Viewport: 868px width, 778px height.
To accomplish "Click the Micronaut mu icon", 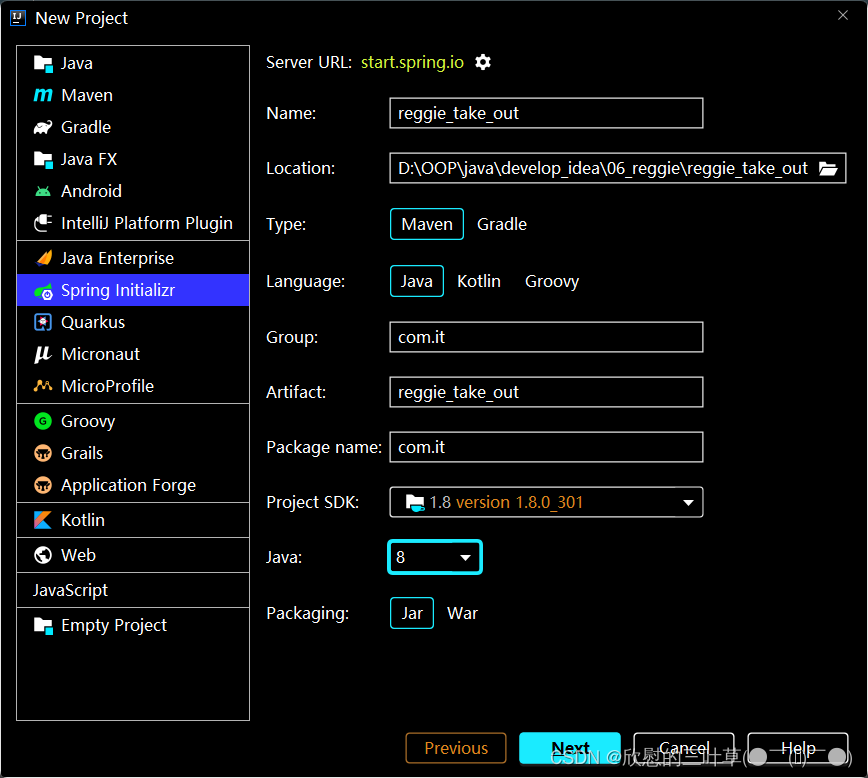I will coord(43,354).
